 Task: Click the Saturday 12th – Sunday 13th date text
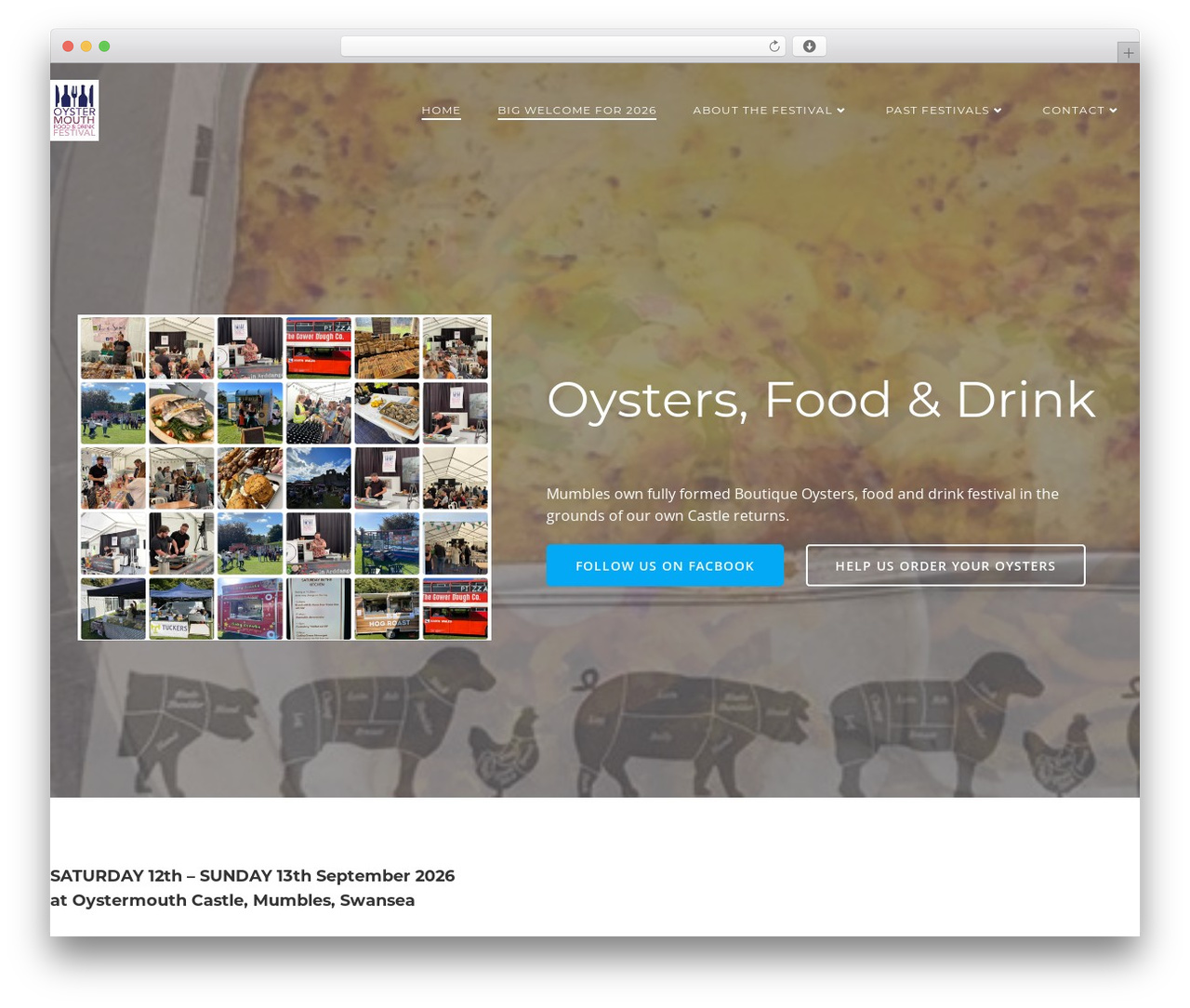tap(253, 876)
